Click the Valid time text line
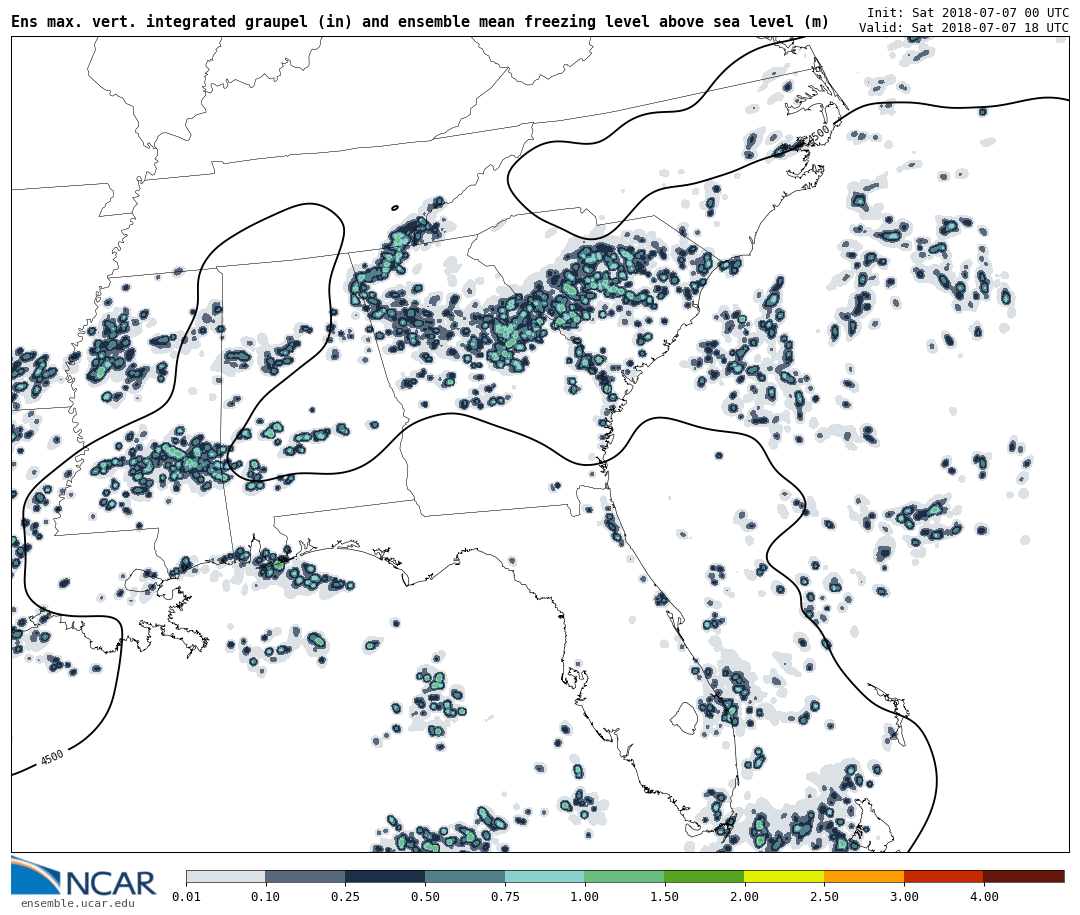The height and width of the screenshot is (915, 1080). (963, 28)
